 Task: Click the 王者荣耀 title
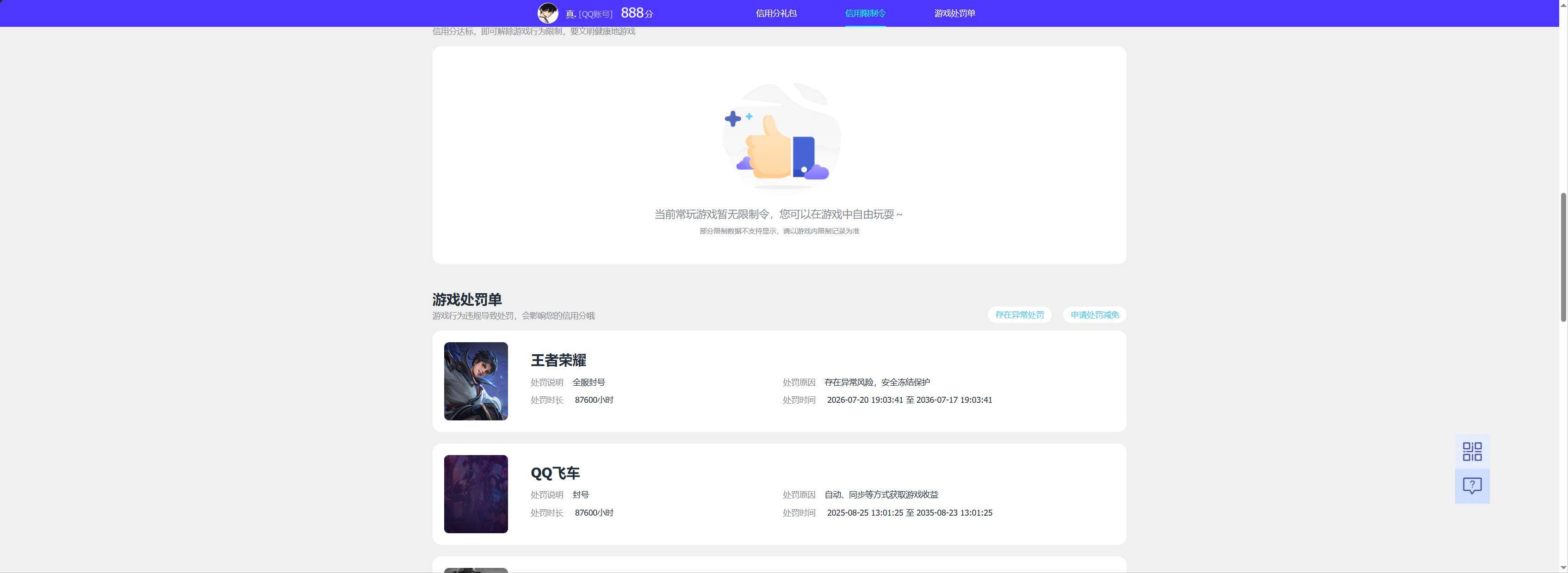(x=558, y=360)
